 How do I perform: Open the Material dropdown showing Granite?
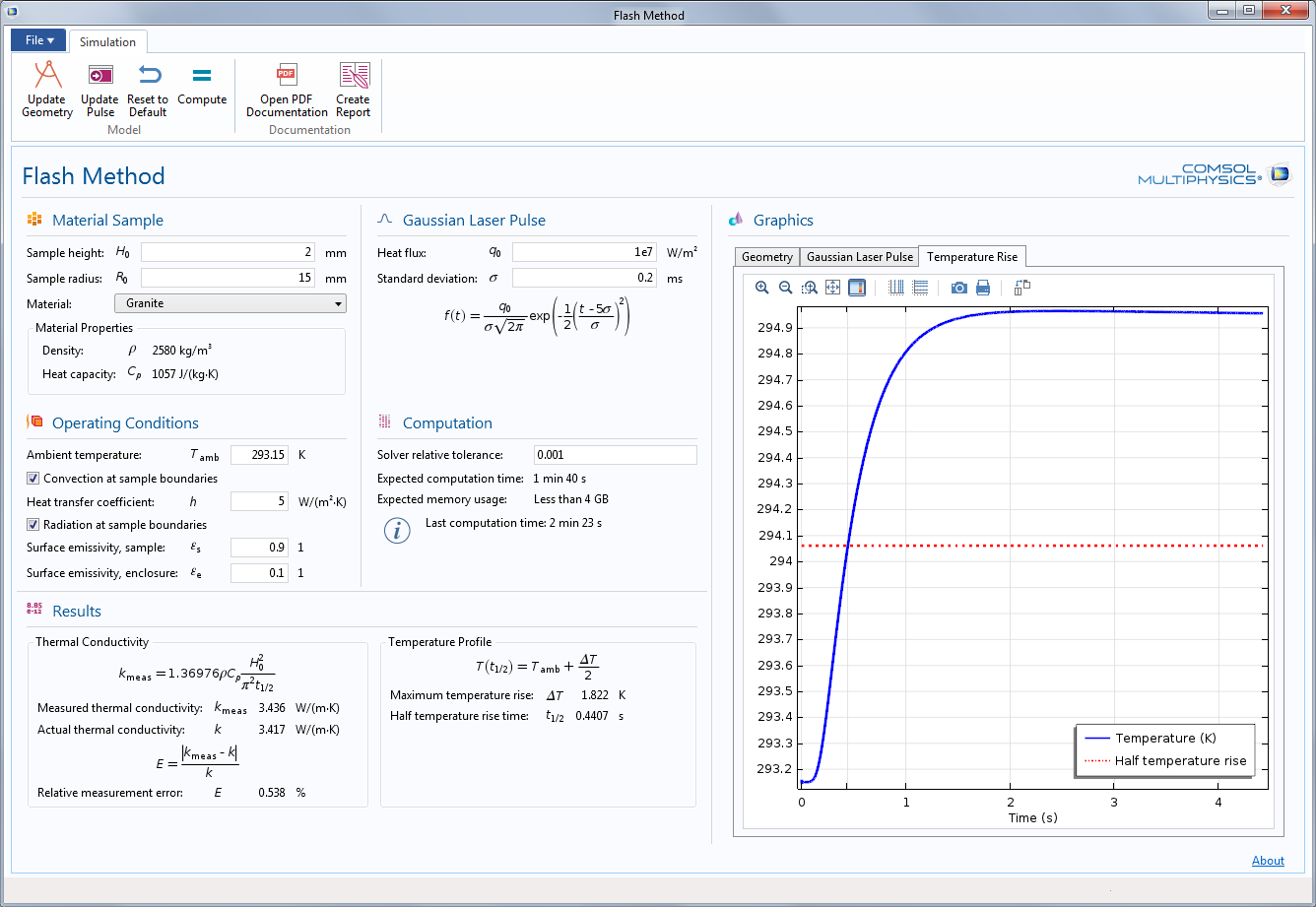pyautogui.click(x=230, y=303)
